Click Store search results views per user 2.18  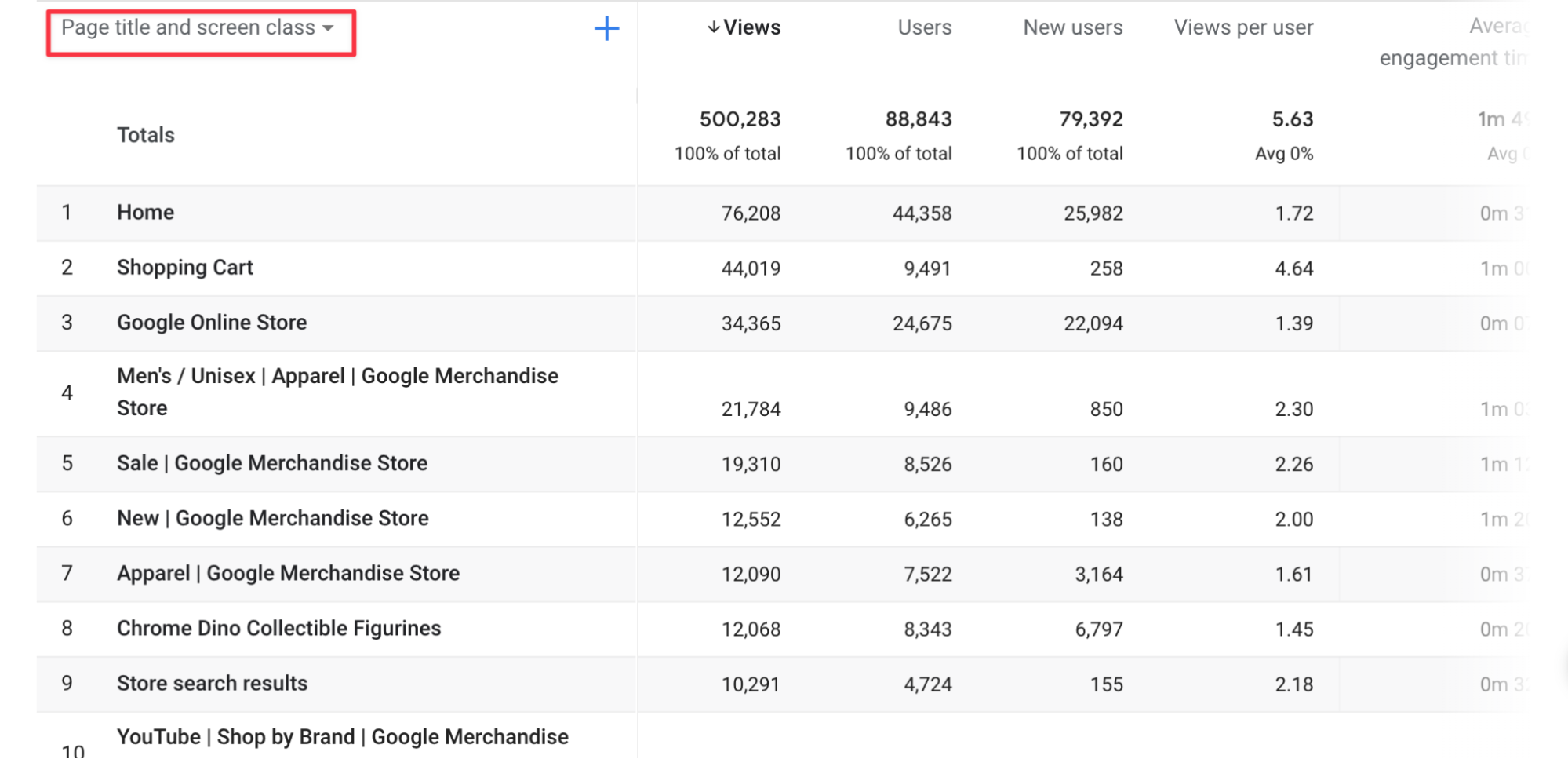1294,684
